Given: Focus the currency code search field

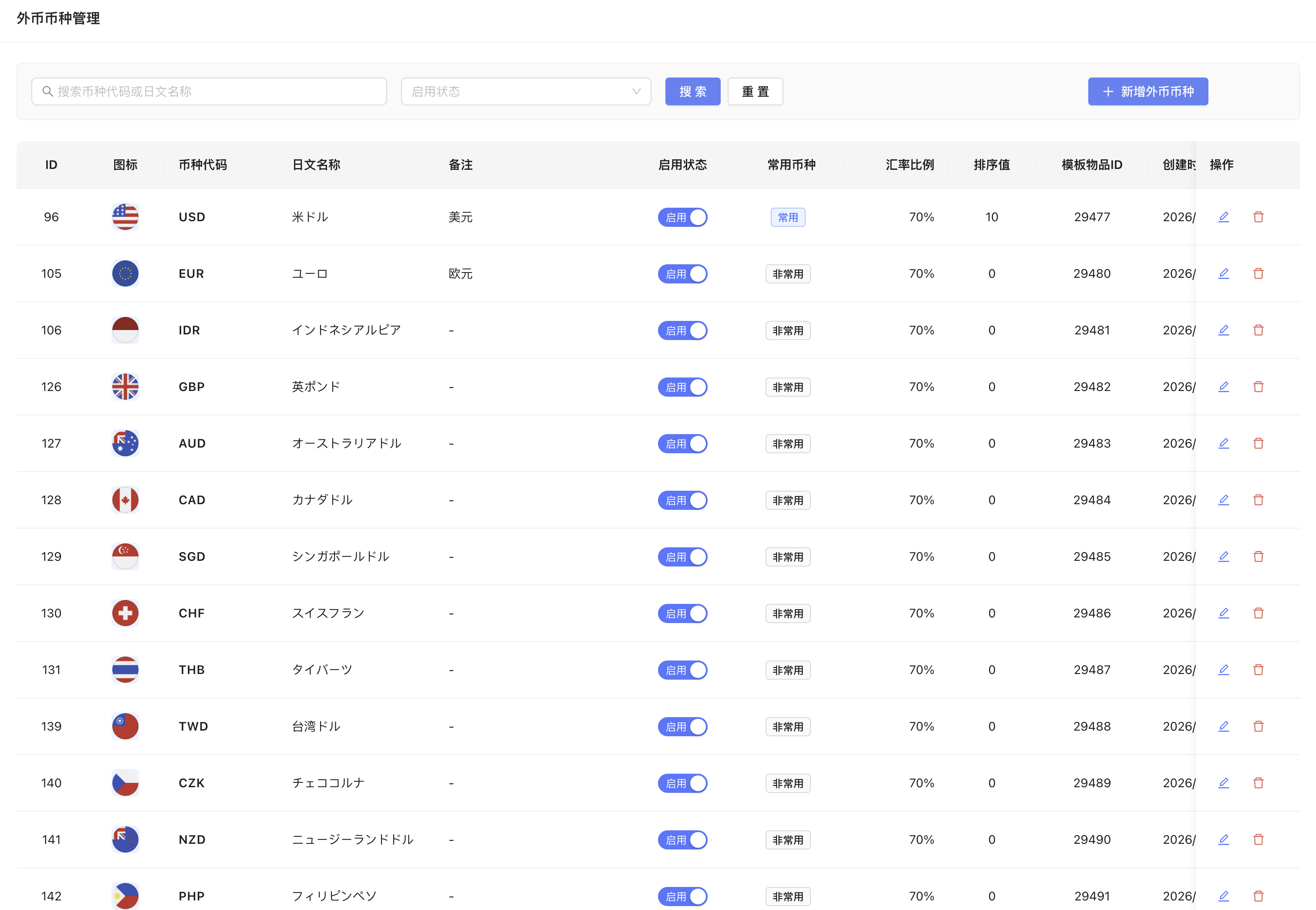Looking at the screenshot, I should pyautogui.click(x=209, y=91).
